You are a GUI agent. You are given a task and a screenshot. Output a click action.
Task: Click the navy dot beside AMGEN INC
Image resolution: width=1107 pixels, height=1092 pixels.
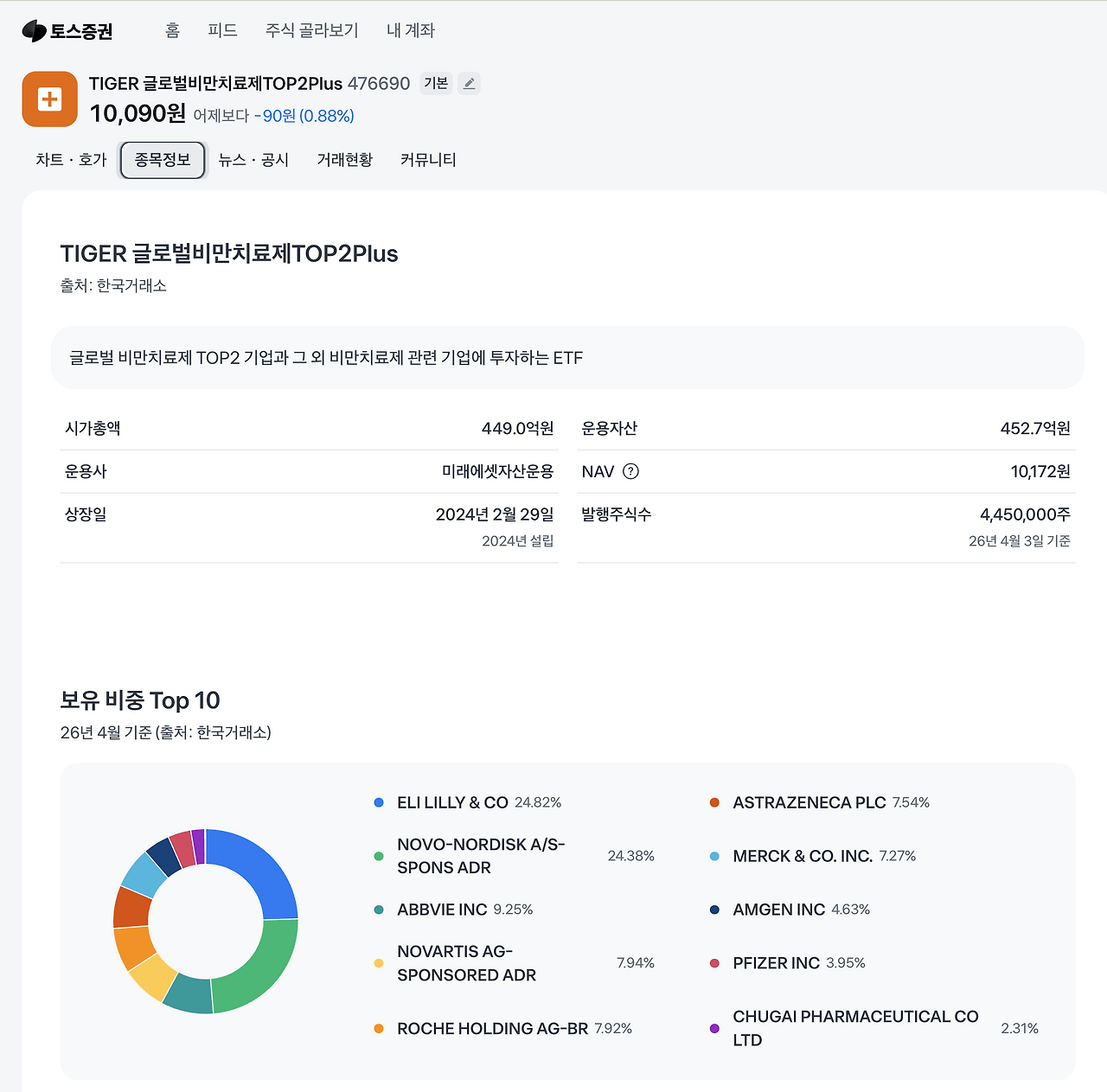714,910
